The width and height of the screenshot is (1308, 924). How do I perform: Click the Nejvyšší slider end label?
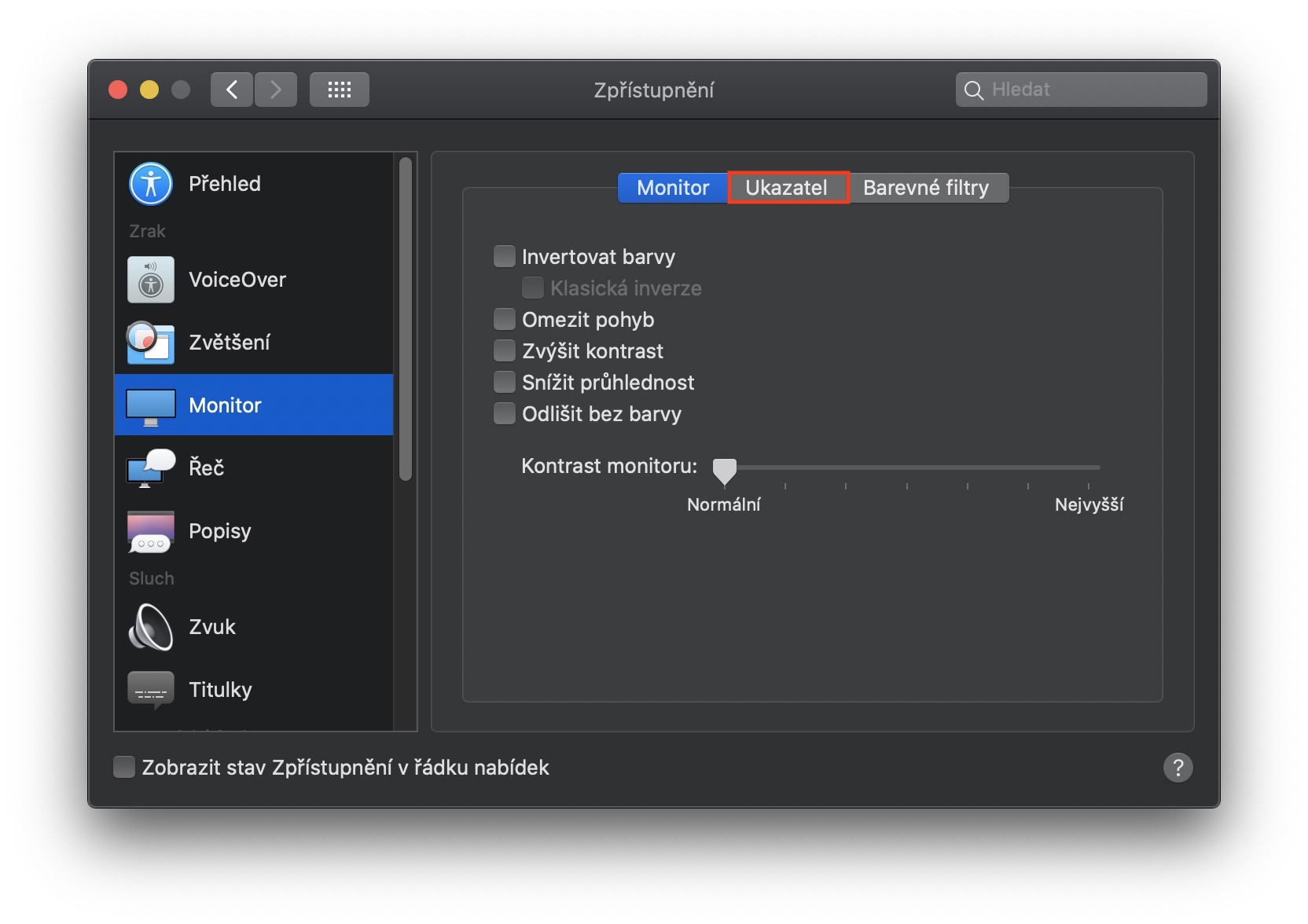tap(1089, 504)
